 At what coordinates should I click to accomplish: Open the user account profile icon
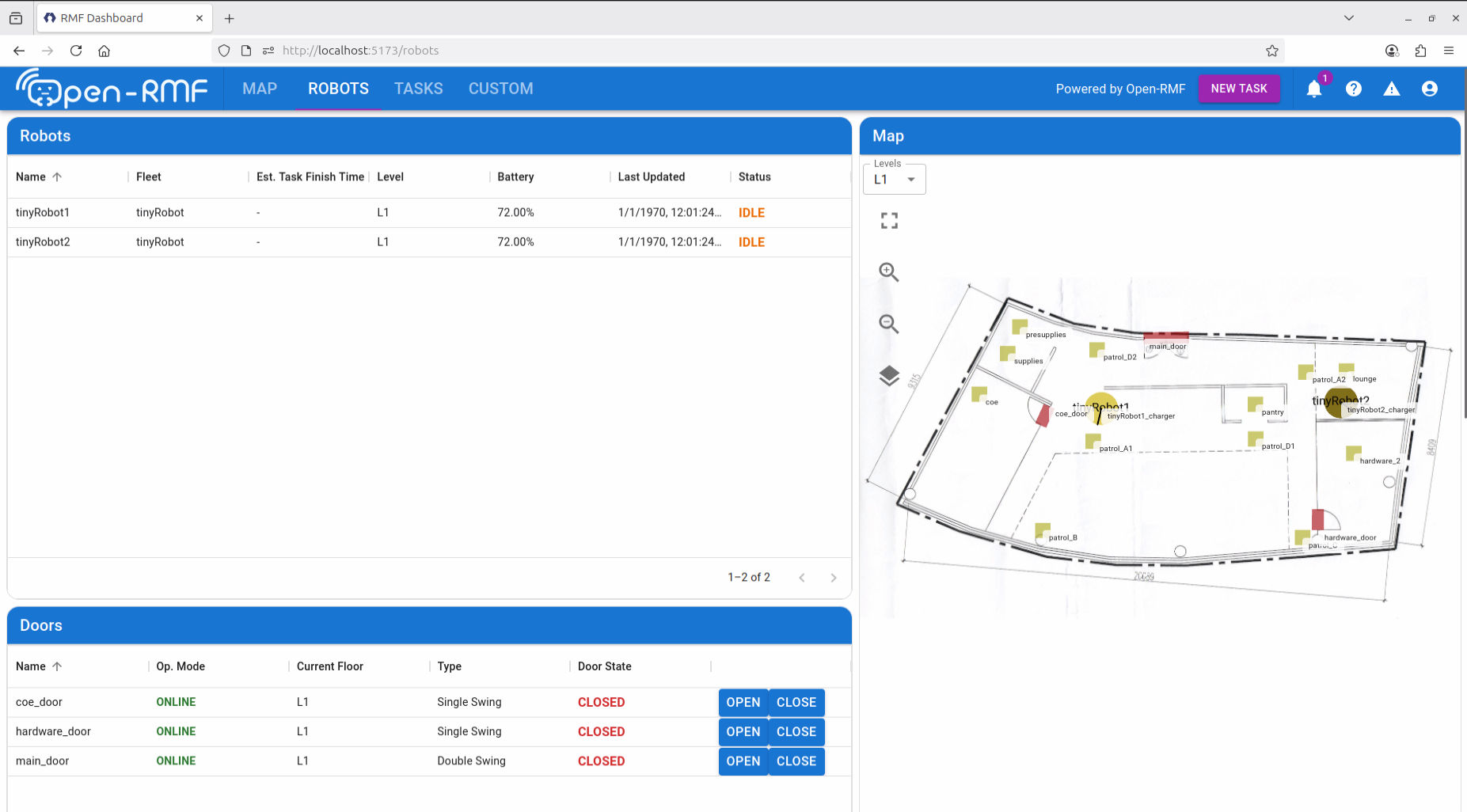(x=1429, y=89)
